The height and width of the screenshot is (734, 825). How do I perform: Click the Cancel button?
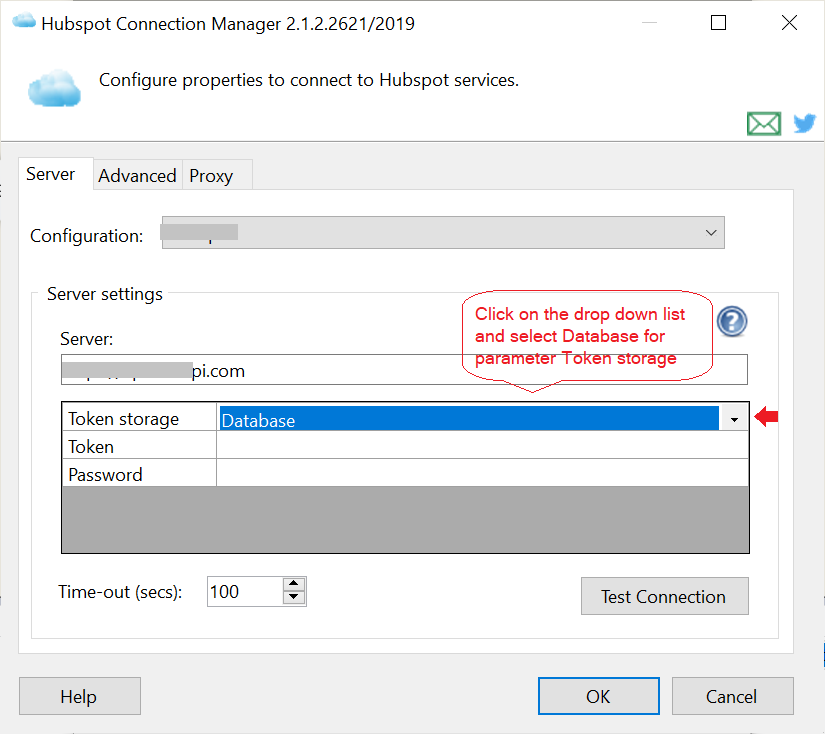click(732, 696)
